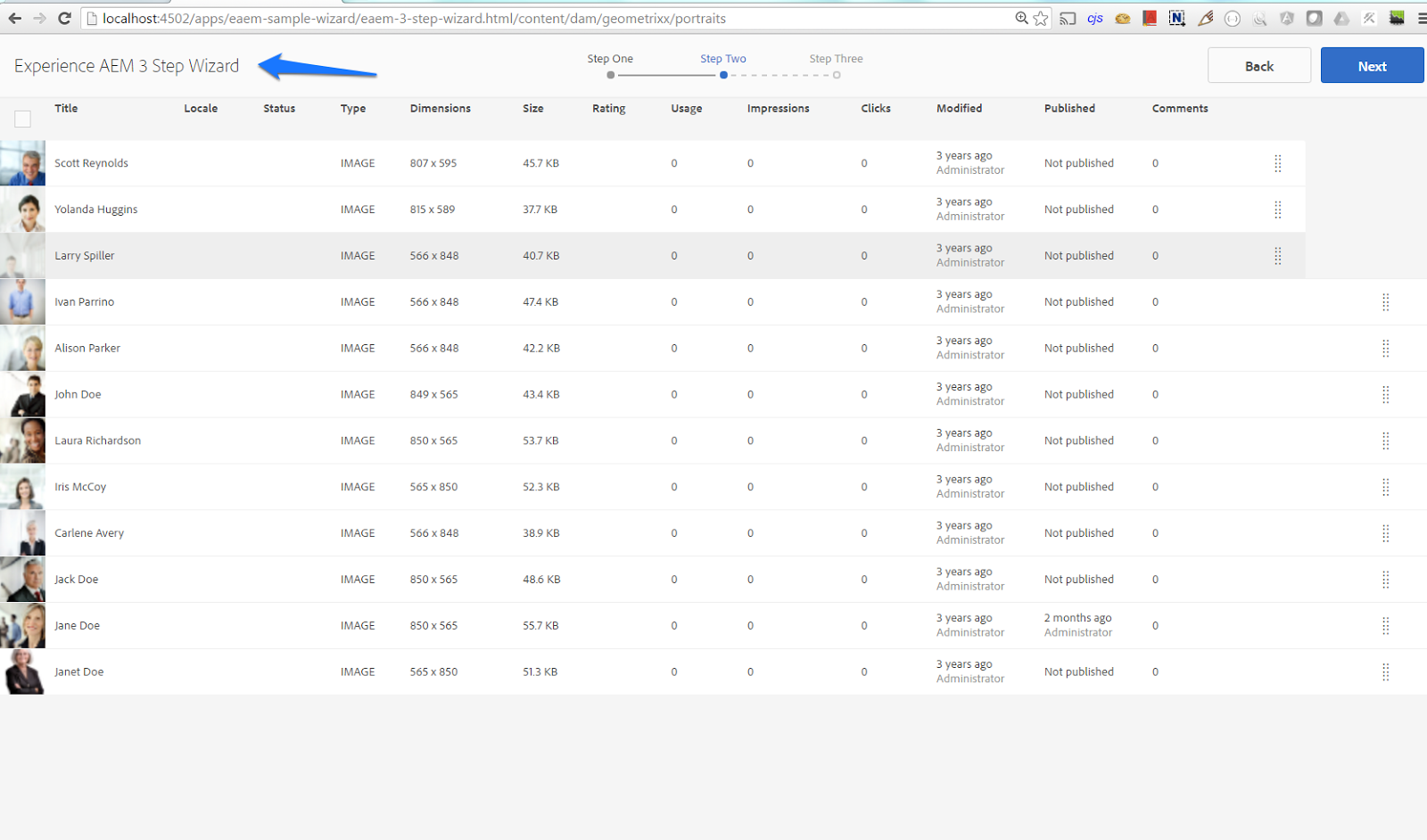Open the quick actions handle on Jane Doe row
The width and height of the screenshot is (1427, 840).
1386,625
